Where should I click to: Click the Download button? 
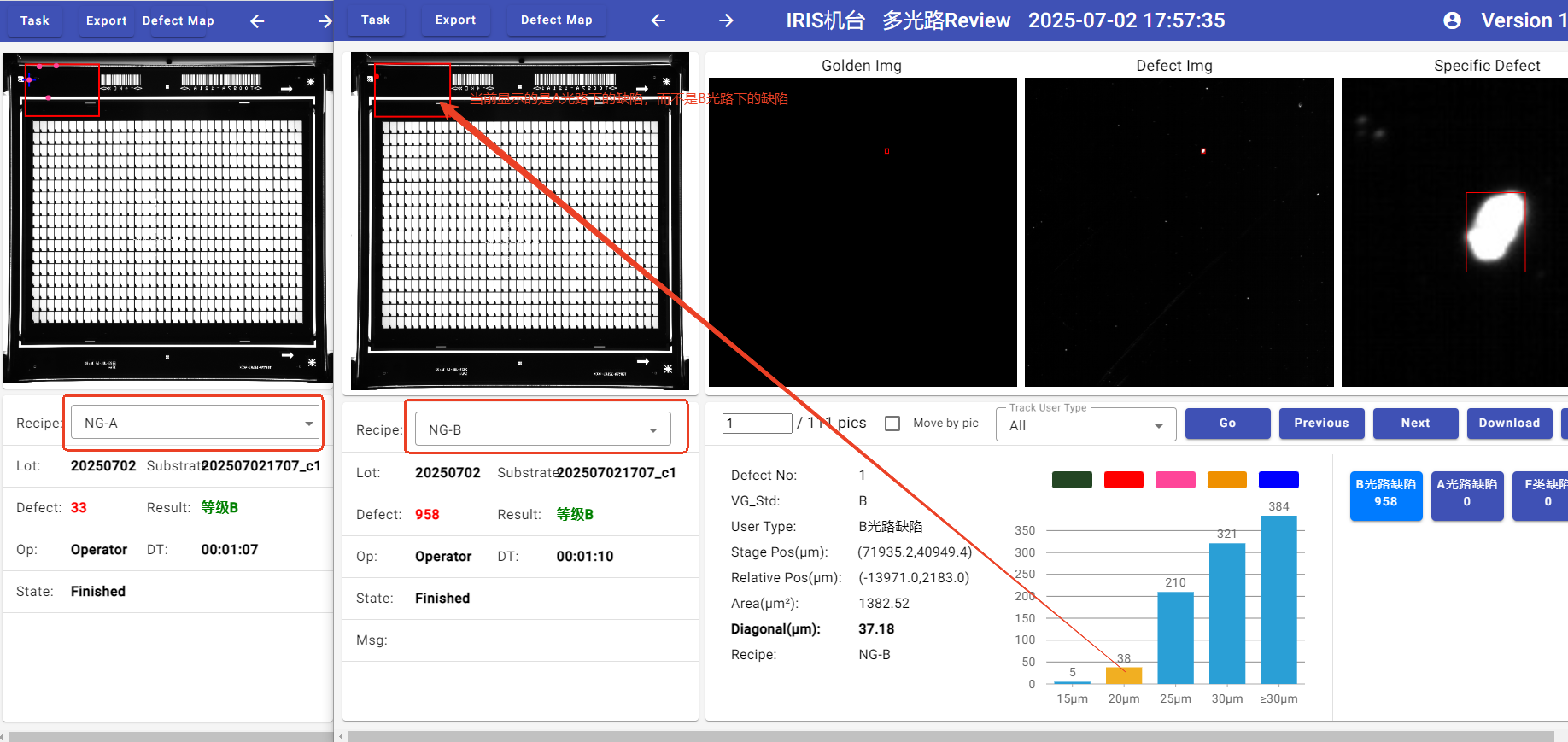pyautogui.click(x=1509, y=423)
